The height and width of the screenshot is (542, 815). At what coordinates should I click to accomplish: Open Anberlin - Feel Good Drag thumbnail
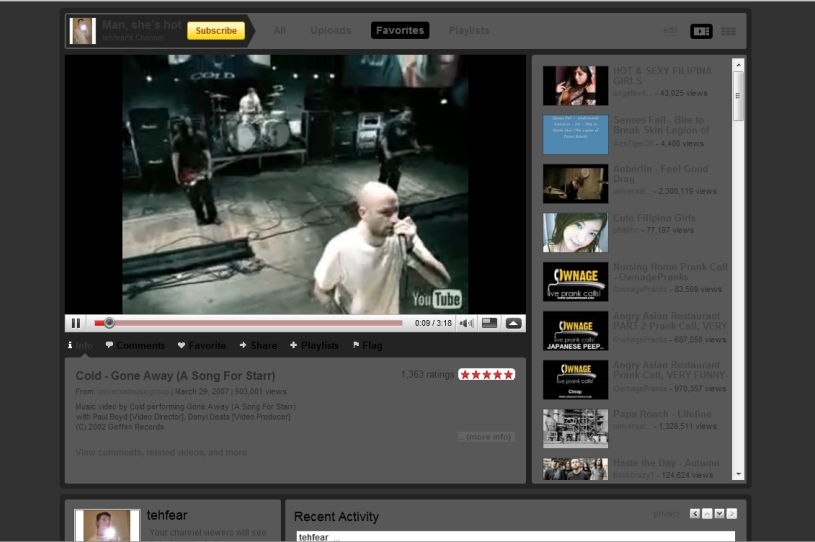[x=575, y=183]
